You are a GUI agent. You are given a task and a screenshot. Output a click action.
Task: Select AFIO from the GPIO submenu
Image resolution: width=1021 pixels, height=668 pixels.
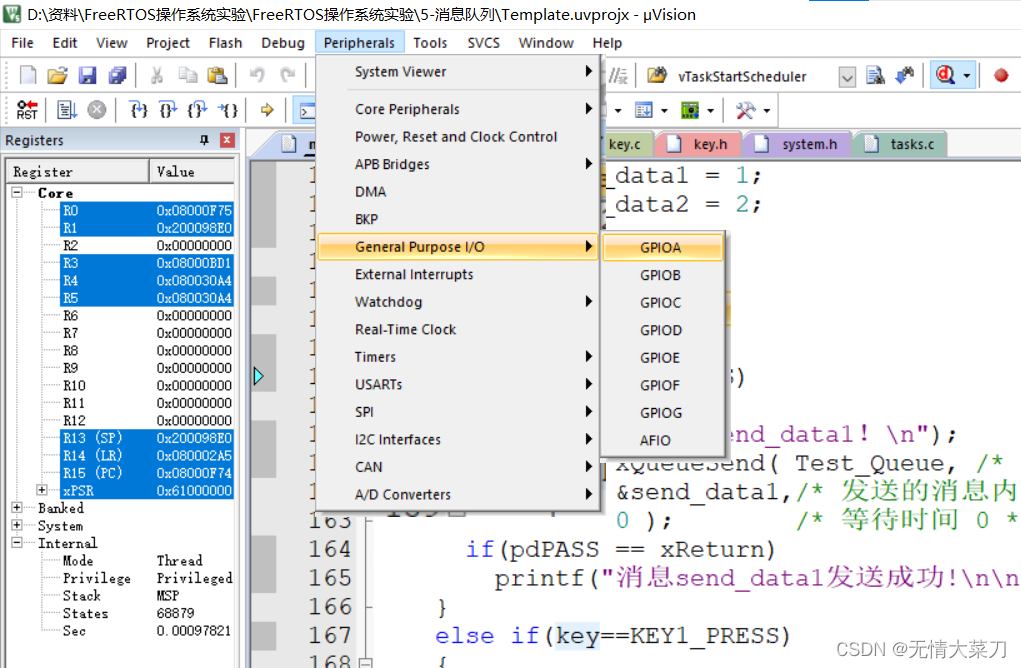[x=662, y=441]
